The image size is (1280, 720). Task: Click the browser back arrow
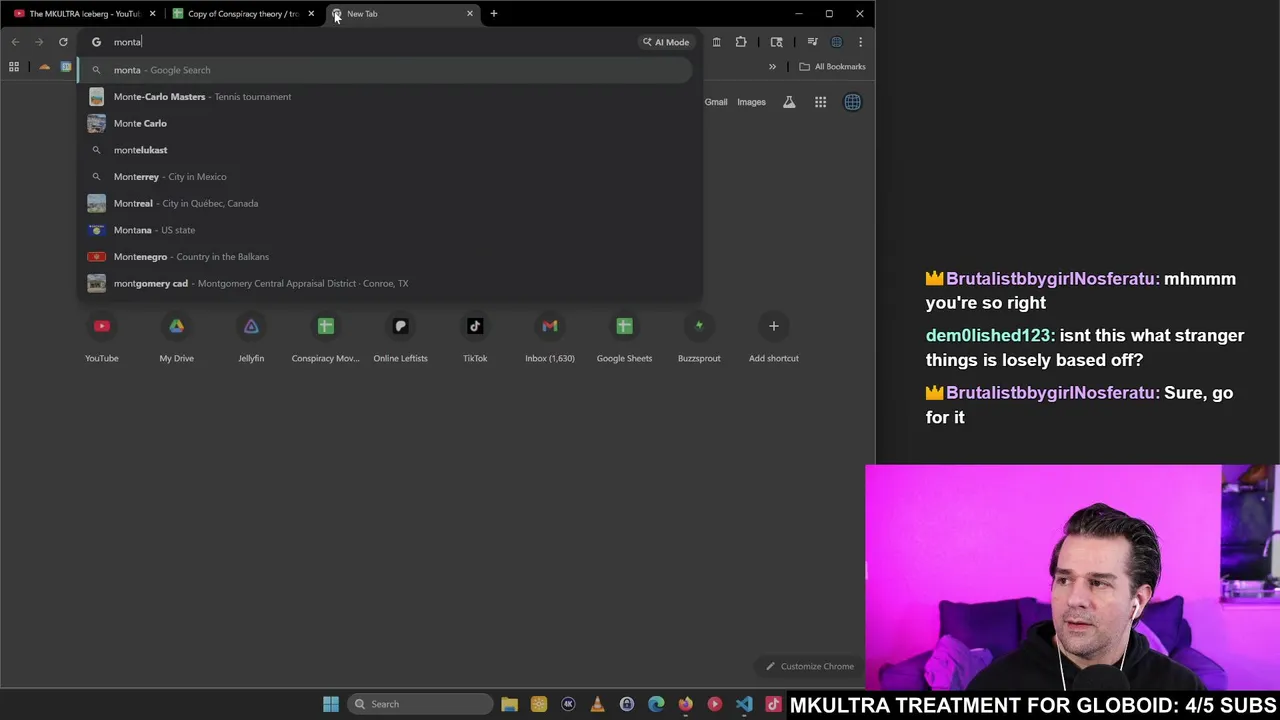pos(15,42)
